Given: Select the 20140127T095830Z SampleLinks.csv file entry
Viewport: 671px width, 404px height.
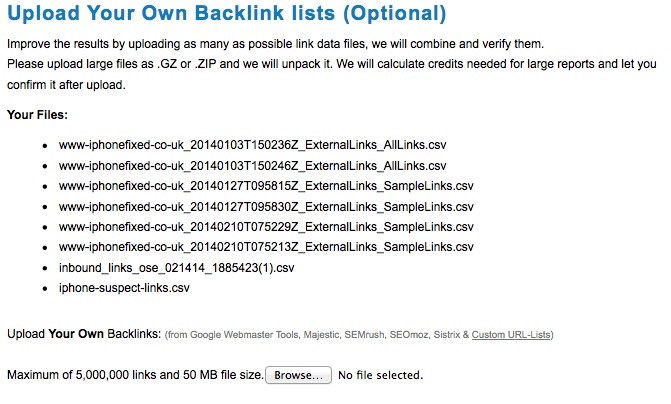Looking at the screenshot, I should [266, 207].
